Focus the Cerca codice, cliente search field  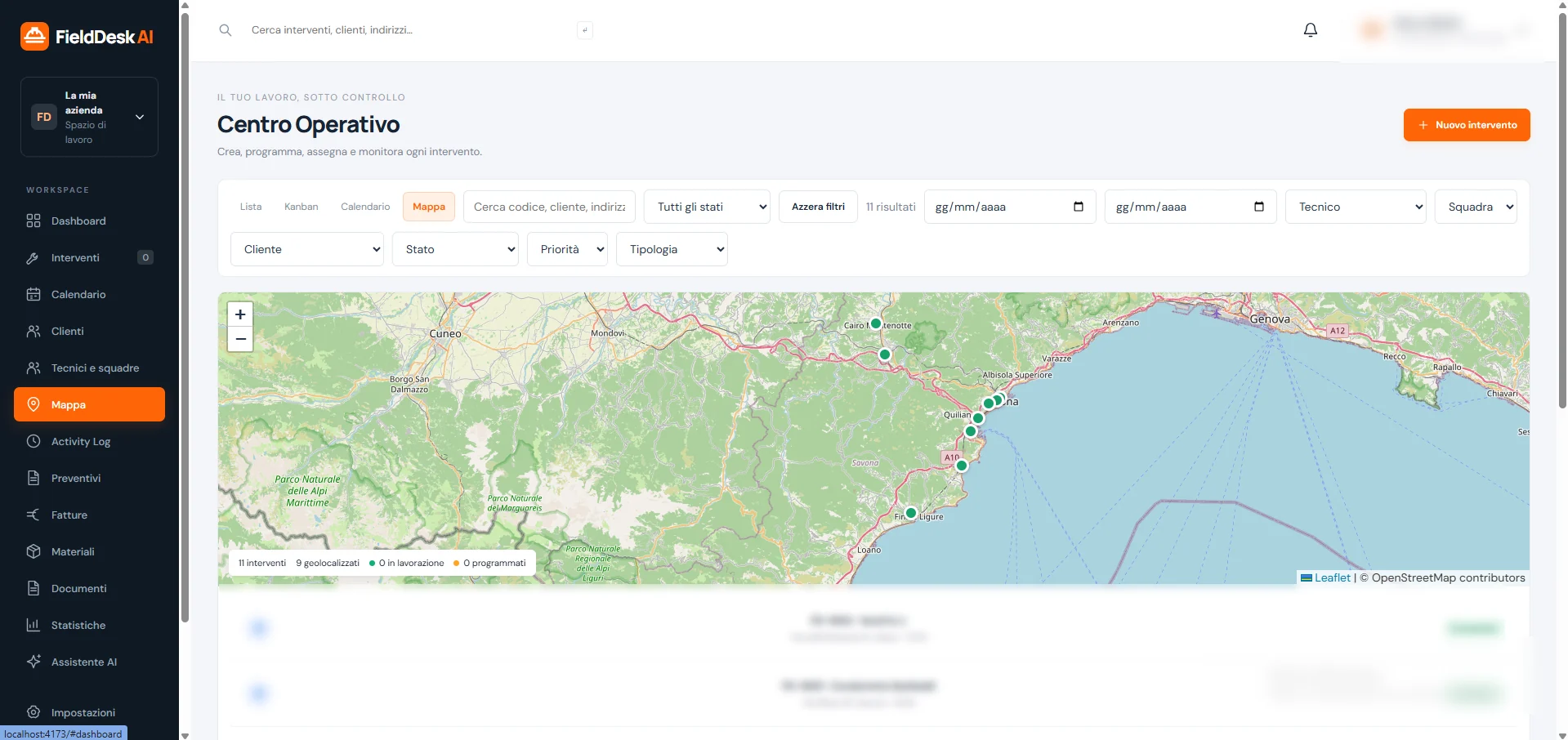tap(549, 207)
